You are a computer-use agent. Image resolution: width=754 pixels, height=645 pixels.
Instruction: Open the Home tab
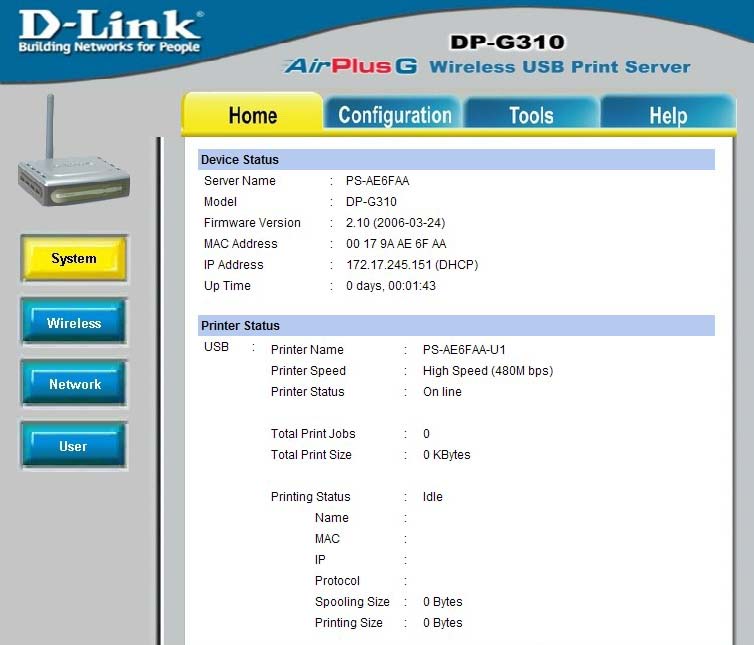tap(252, 114)
